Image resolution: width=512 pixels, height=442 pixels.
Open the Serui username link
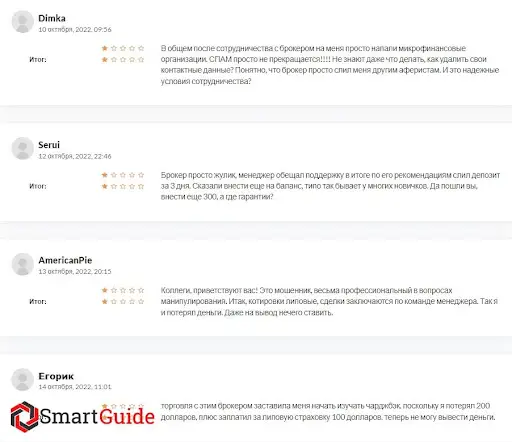click(49, 145)
